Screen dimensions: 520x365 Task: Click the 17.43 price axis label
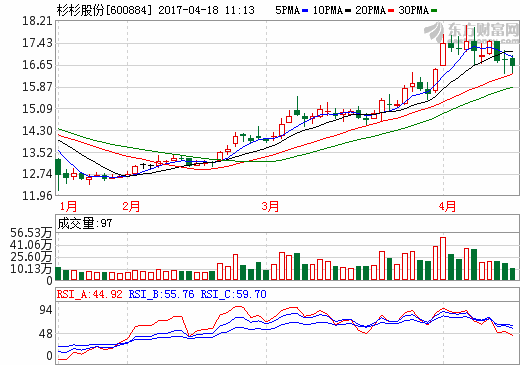(x=37, y=43)
